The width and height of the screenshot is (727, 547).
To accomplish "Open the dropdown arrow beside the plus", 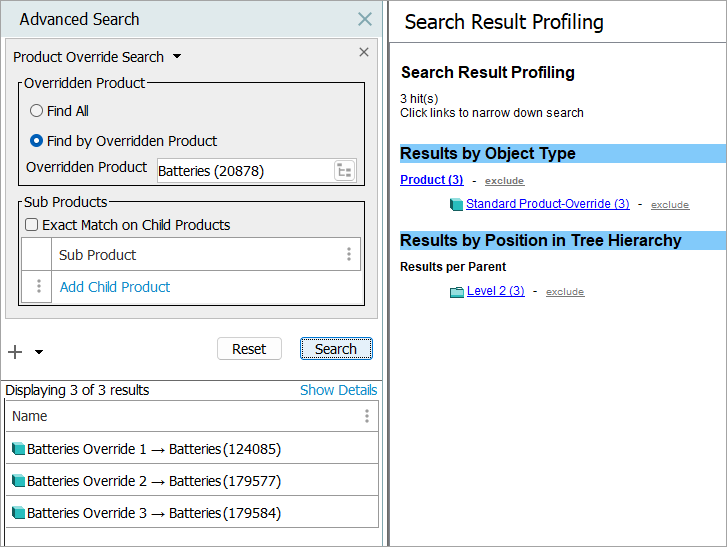I will click(39, 352).
